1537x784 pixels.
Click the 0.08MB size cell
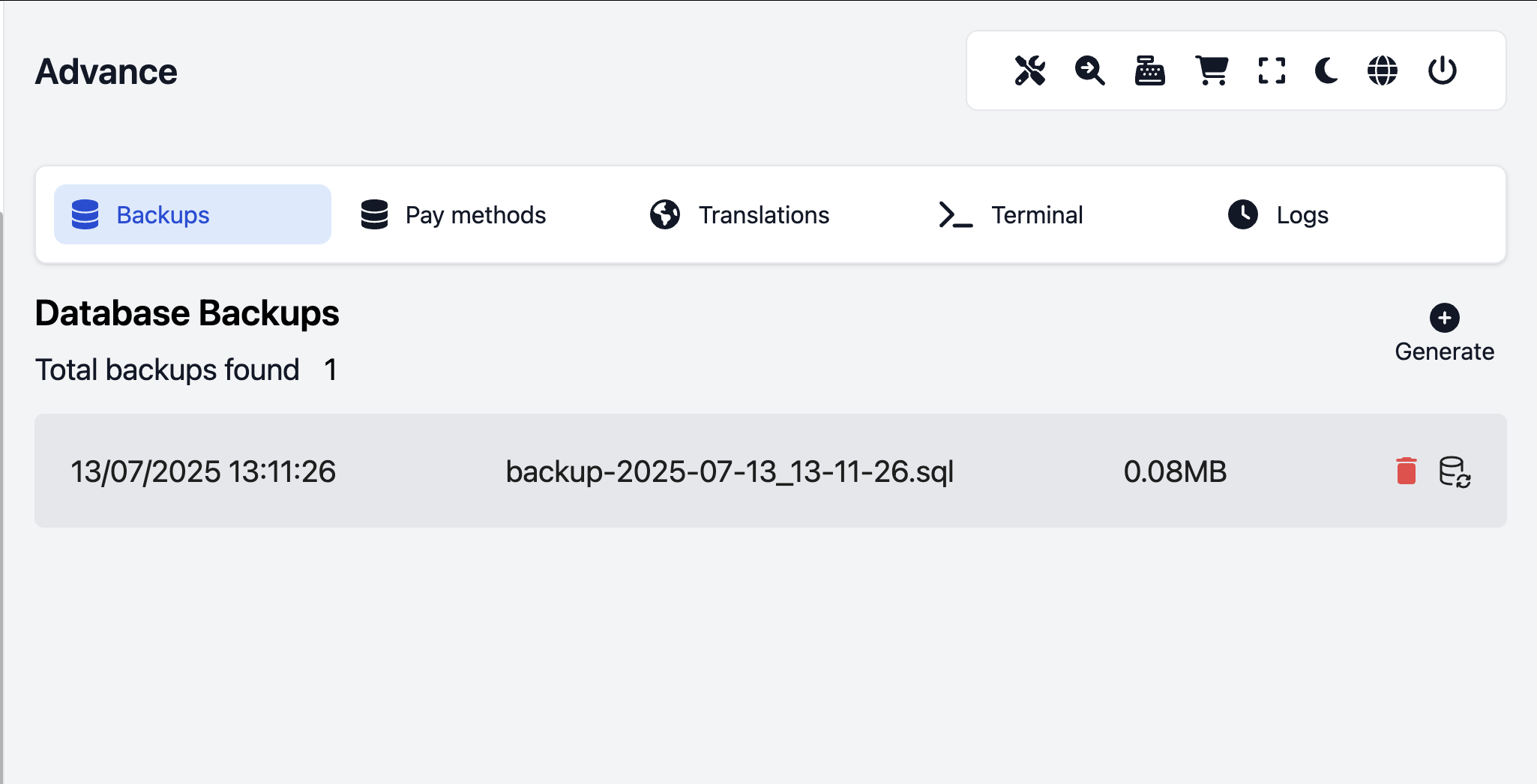[1175, 472]
